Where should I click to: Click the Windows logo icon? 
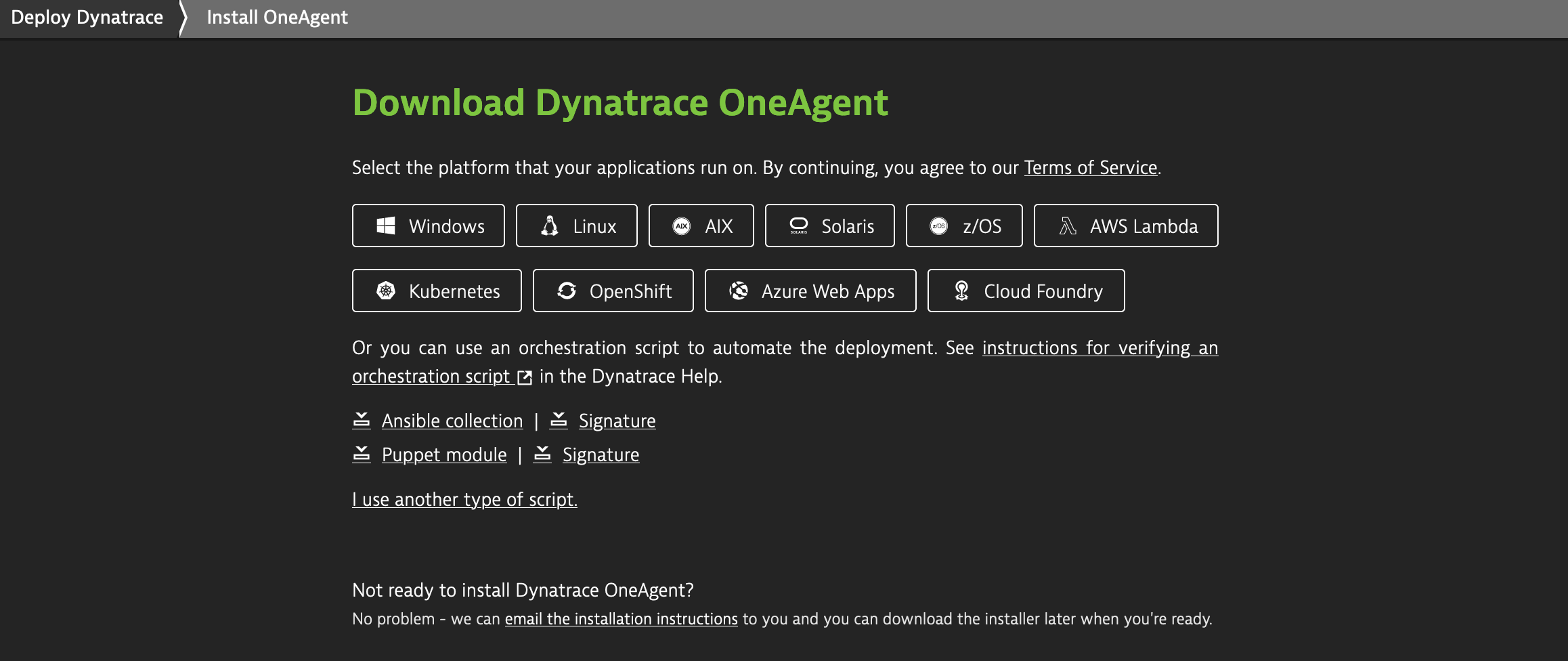pos(386,226)
